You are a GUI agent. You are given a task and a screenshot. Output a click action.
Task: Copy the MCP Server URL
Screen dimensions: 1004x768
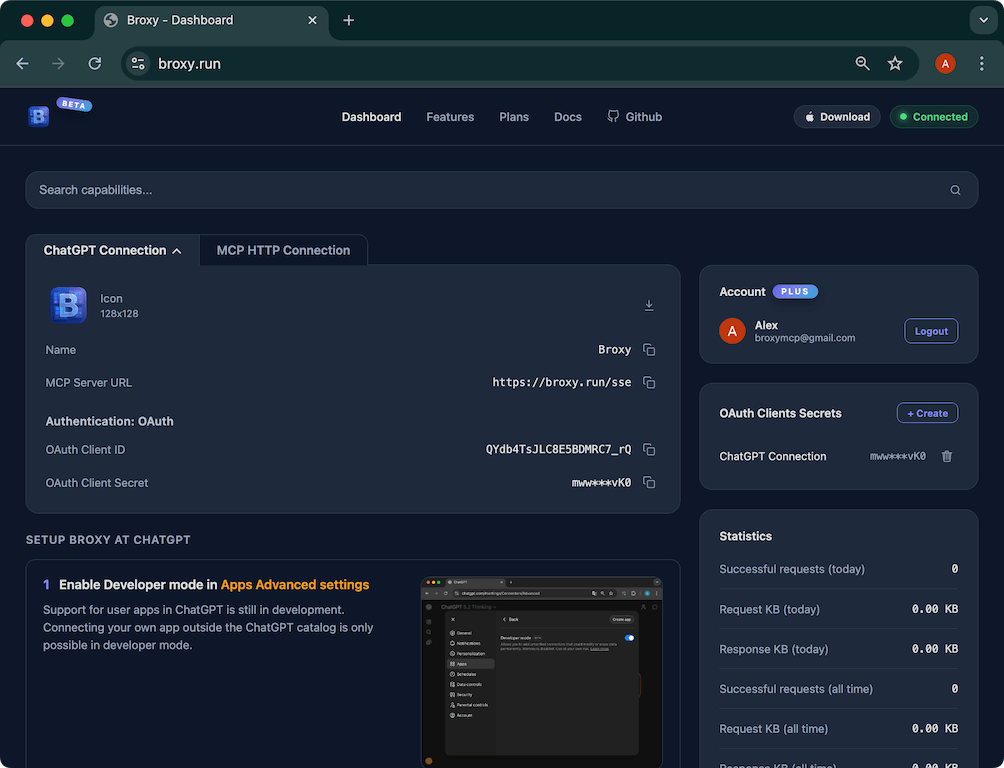pos(648,382)
